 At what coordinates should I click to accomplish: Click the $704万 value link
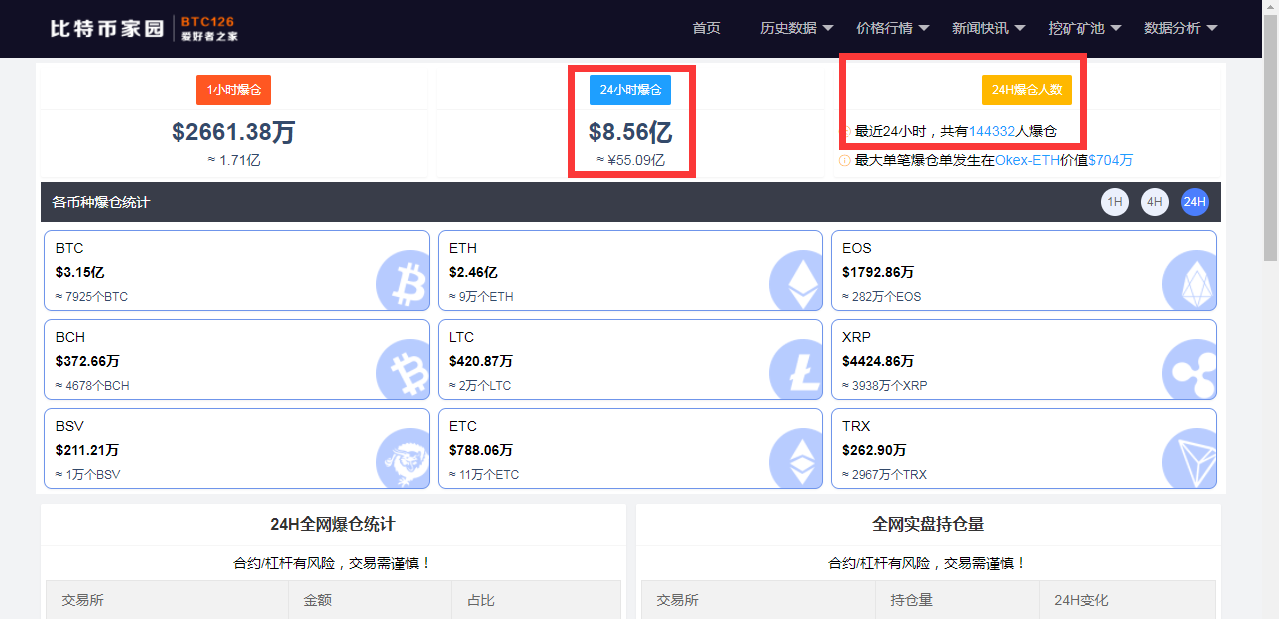point(1110,160)
